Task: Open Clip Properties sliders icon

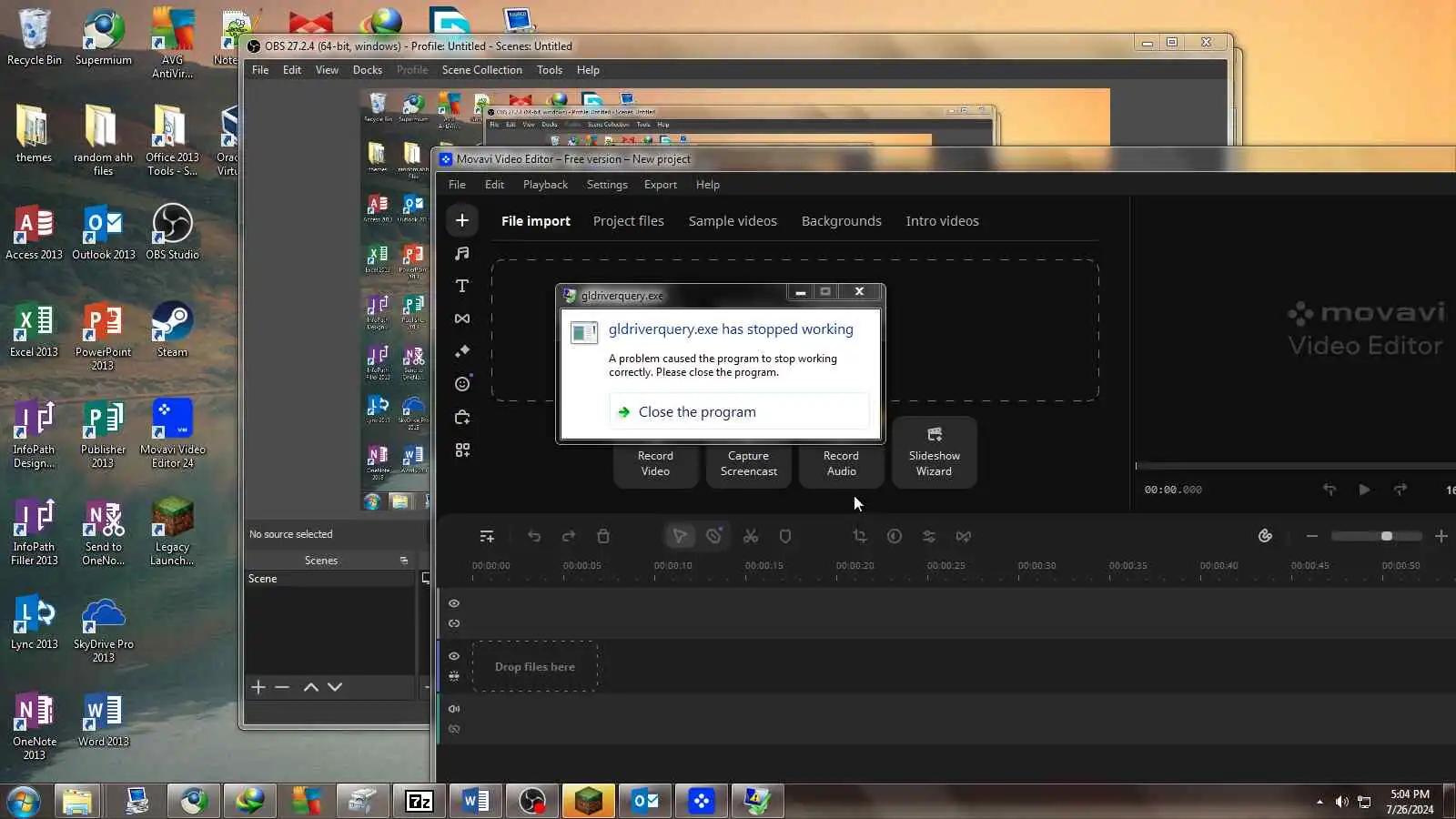Action: [x=929, y=537]
